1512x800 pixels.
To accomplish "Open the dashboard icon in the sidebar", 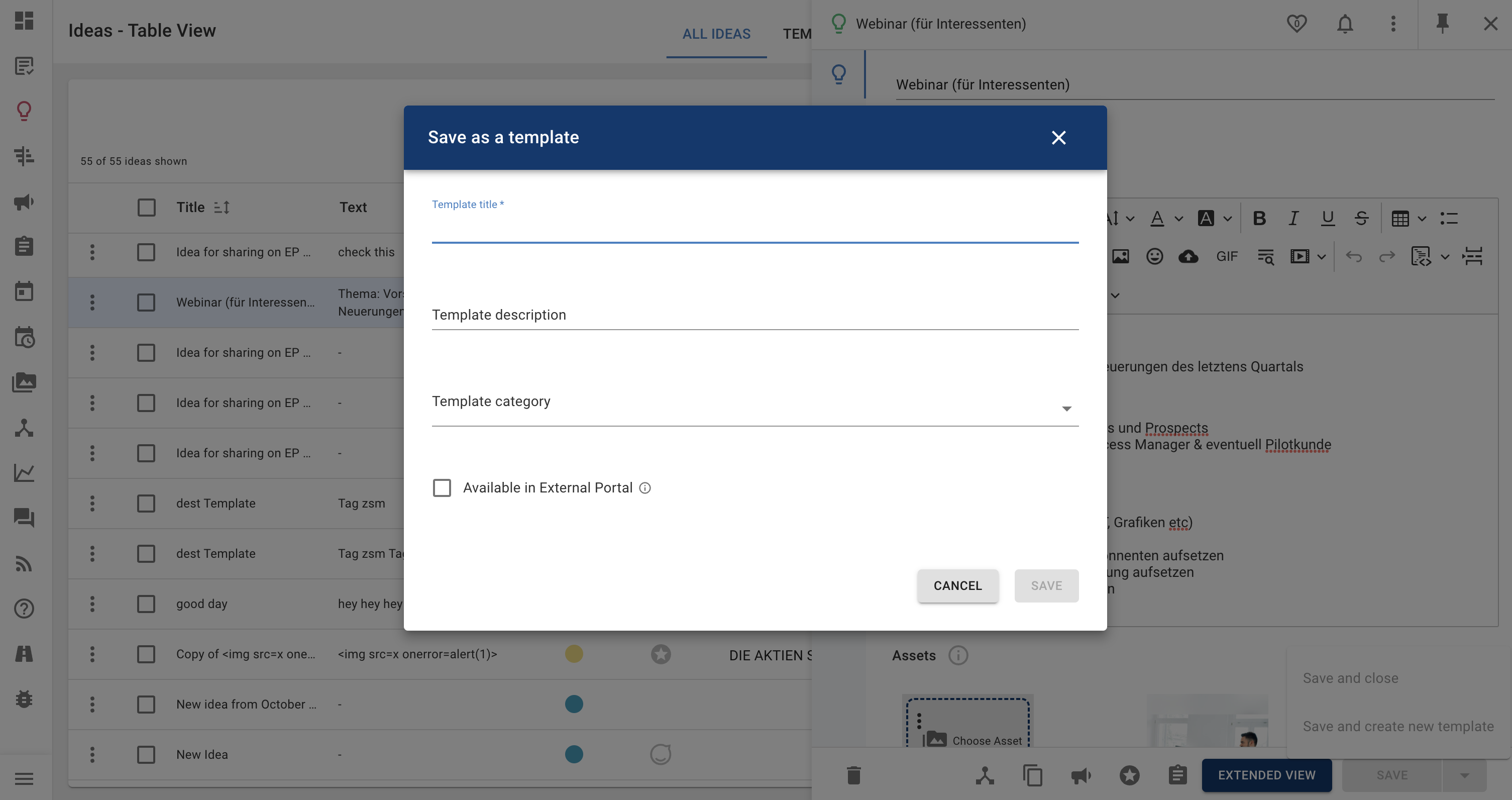I will (24, 21).
